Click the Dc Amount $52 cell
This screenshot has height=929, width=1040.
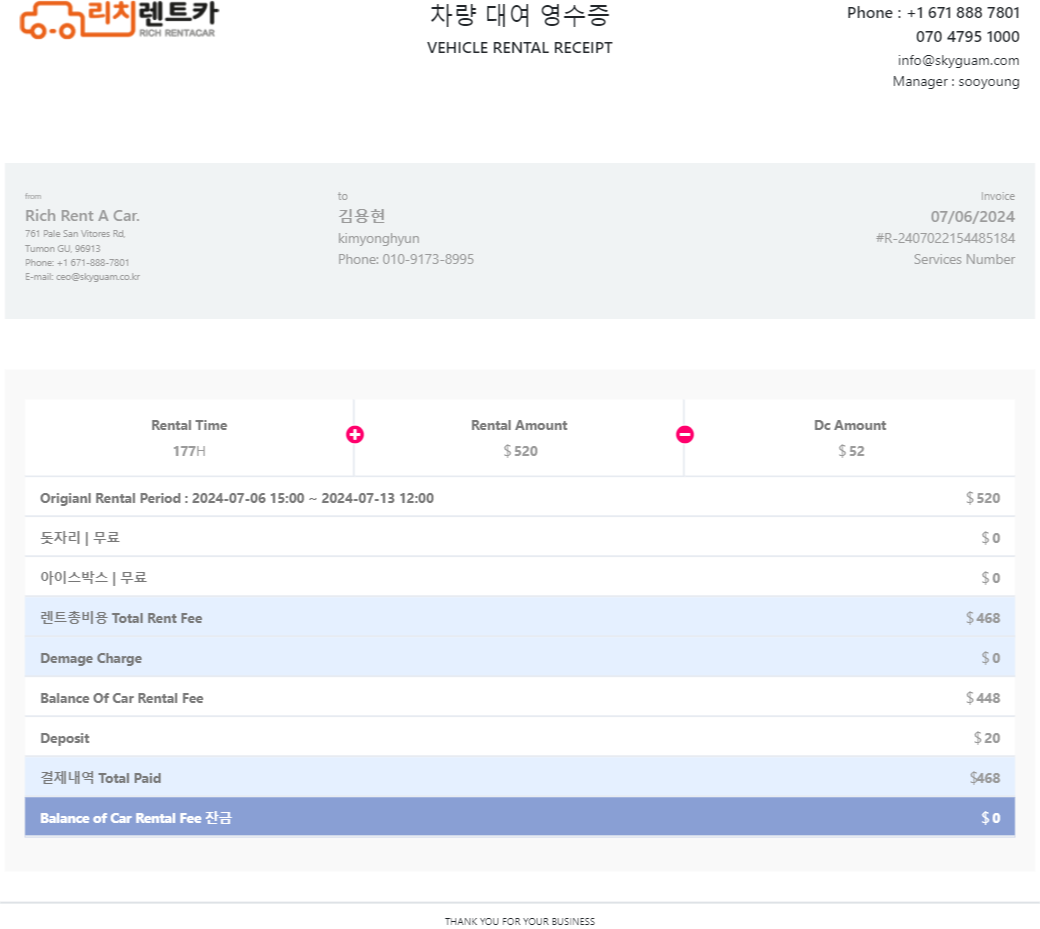(x=850, y=438)
